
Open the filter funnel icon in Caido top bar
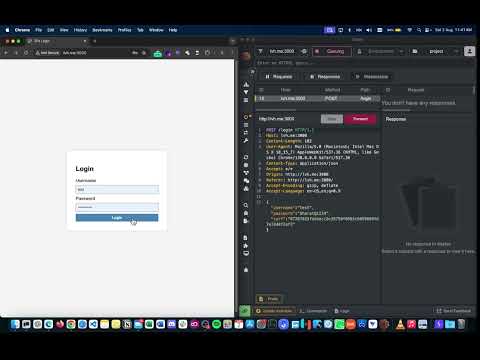pyautogui.click(x=261, y=51)
